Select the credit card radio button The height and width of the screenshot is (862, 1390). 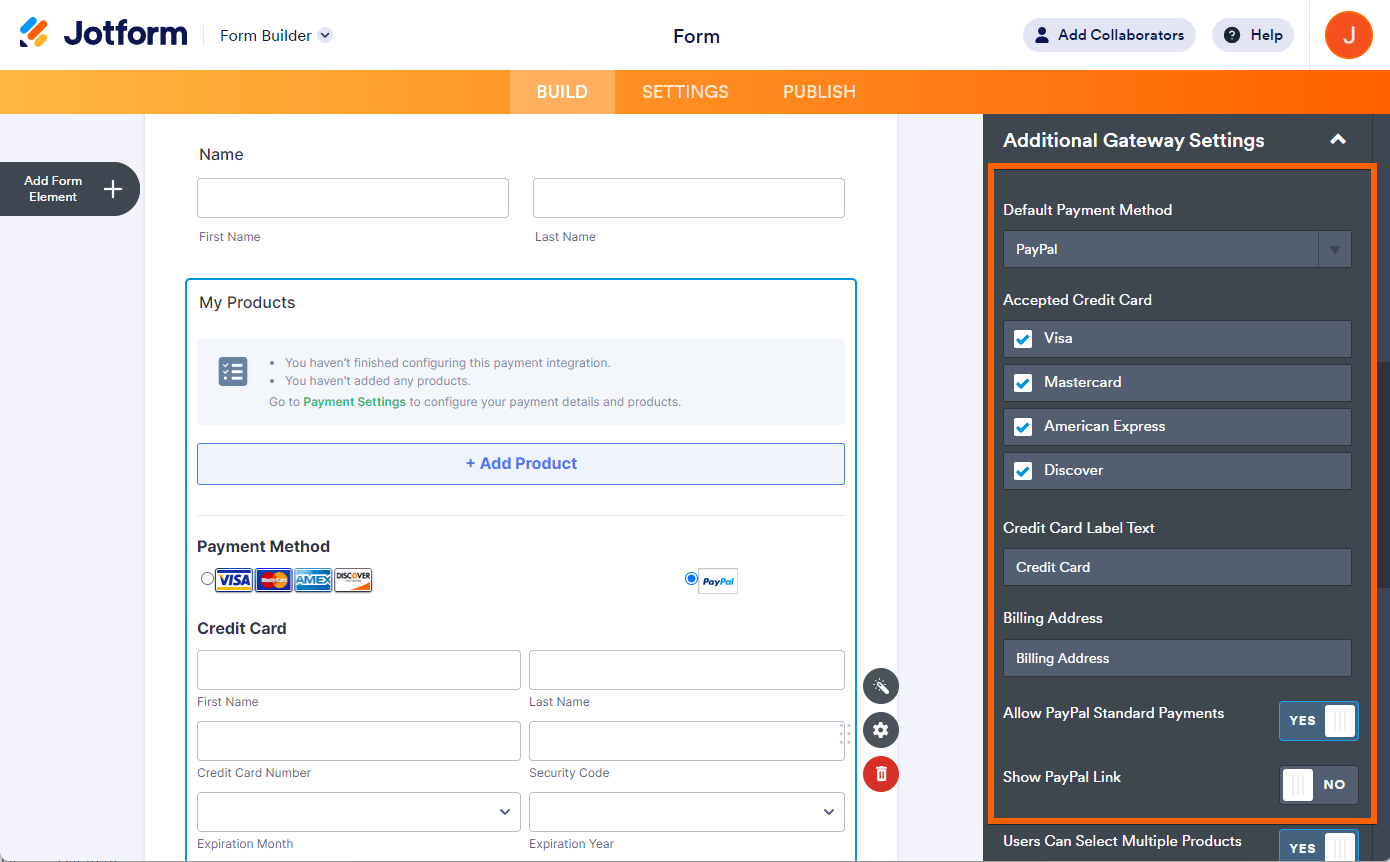click(x=207, y=578)
